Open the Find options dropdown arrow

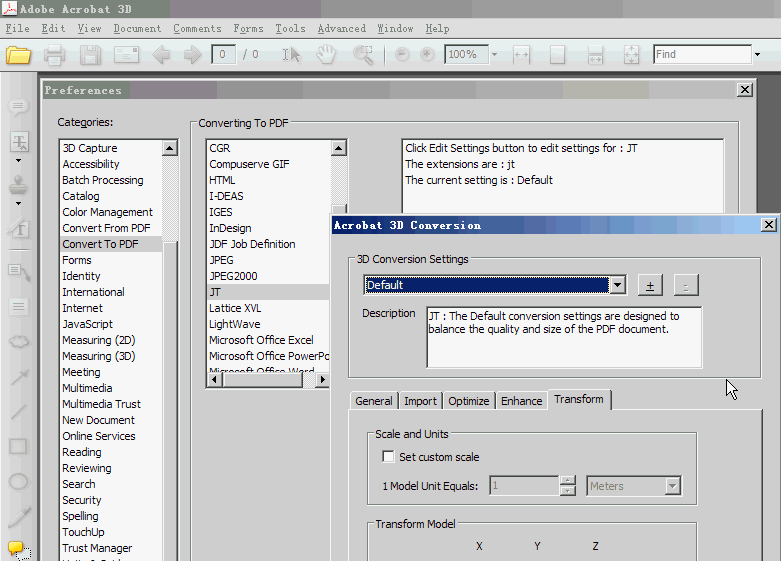757,54
